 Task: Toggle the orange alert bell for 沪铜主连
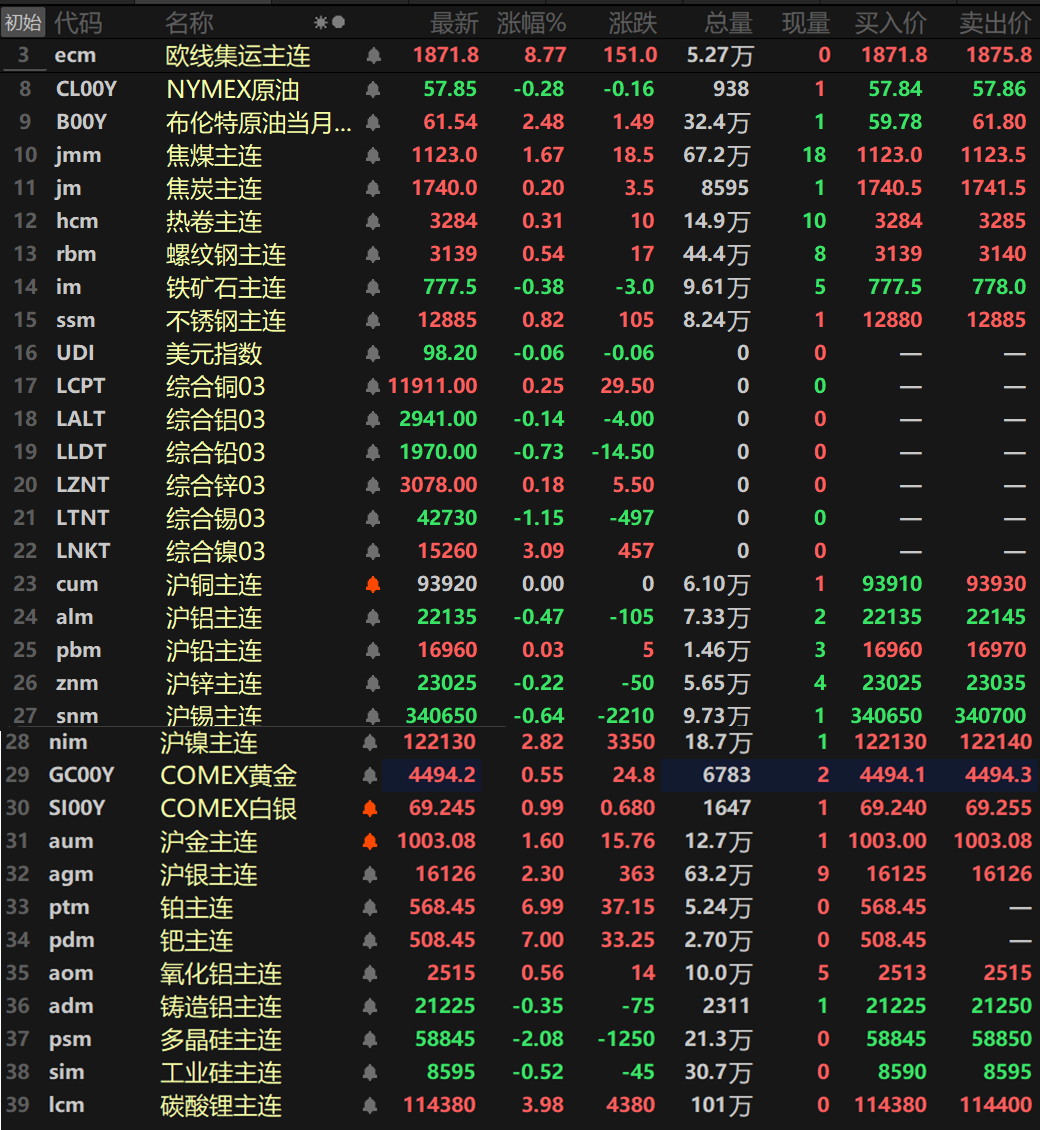pos(373,584)
